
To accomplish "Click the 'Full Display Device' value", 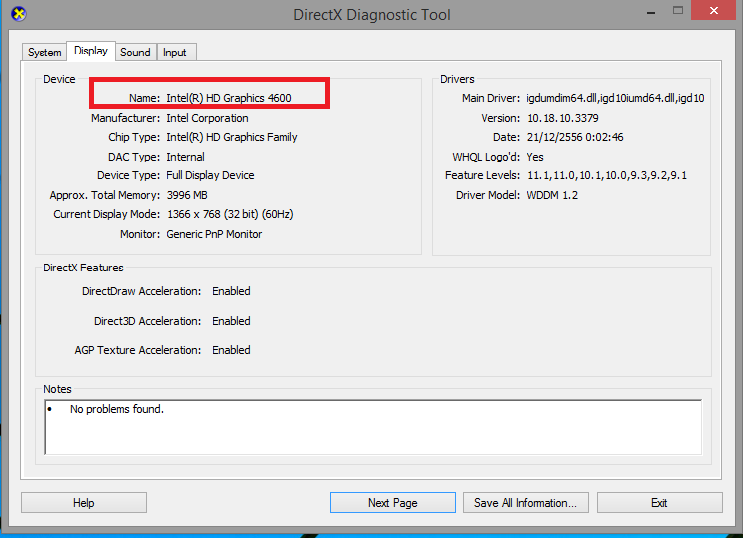I will point(210,175).
